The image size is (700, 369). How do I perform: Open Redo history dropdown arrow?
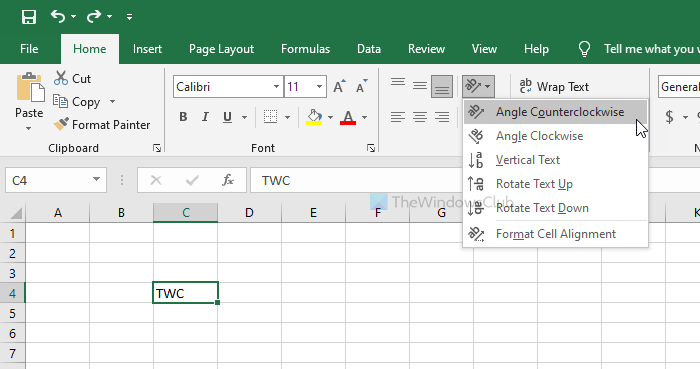(x=109, y=17)
